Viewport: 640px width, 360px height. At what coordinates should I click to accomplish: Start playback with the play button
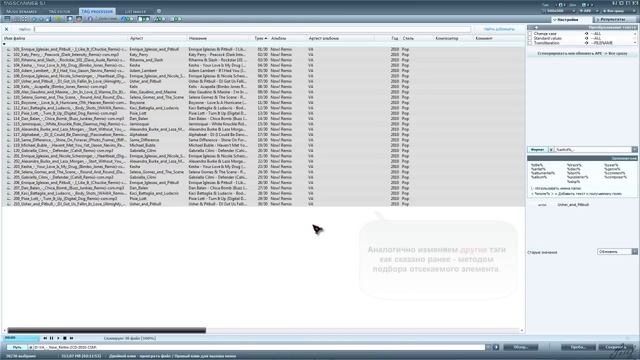point(58,338)
